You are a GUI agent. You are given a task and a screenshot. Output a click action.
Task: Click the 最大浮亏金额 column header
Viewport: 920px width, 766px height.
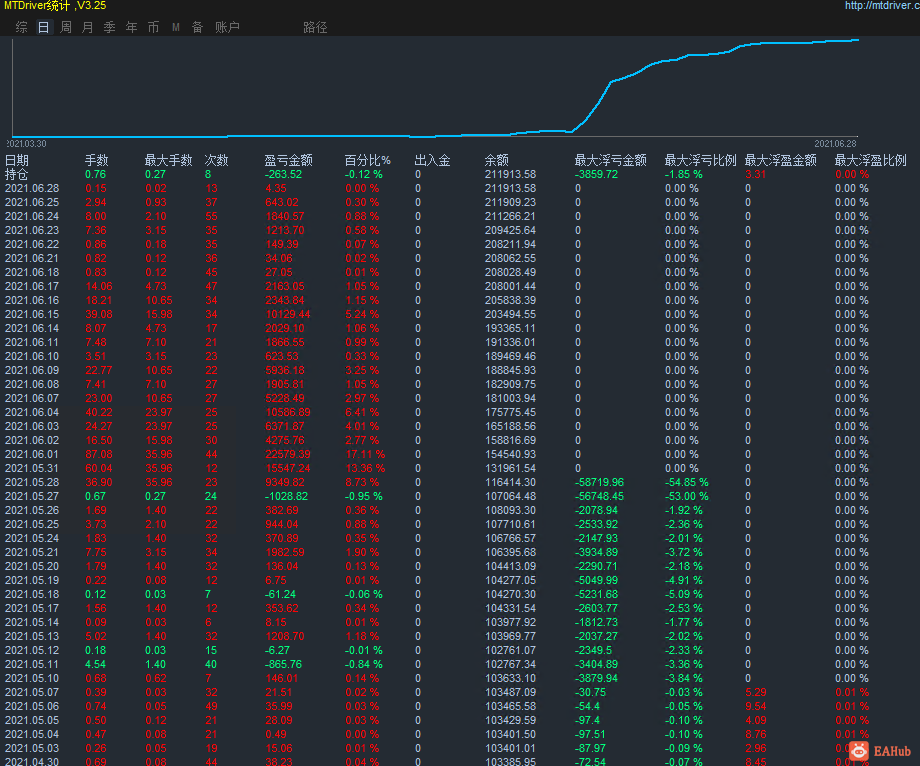click(x=611, y=160)
